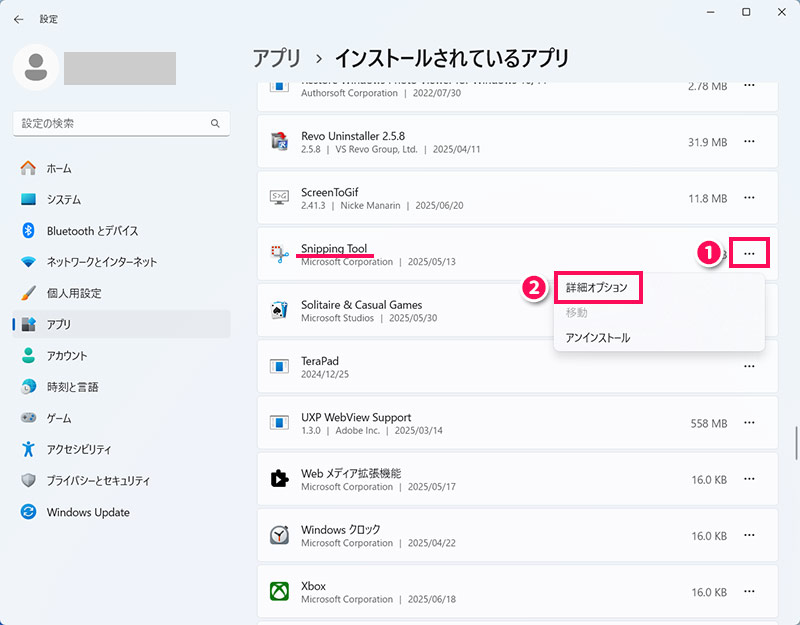Open アカウント settings
This screenshot has height=625, width=800.
[x=121, y=356]
